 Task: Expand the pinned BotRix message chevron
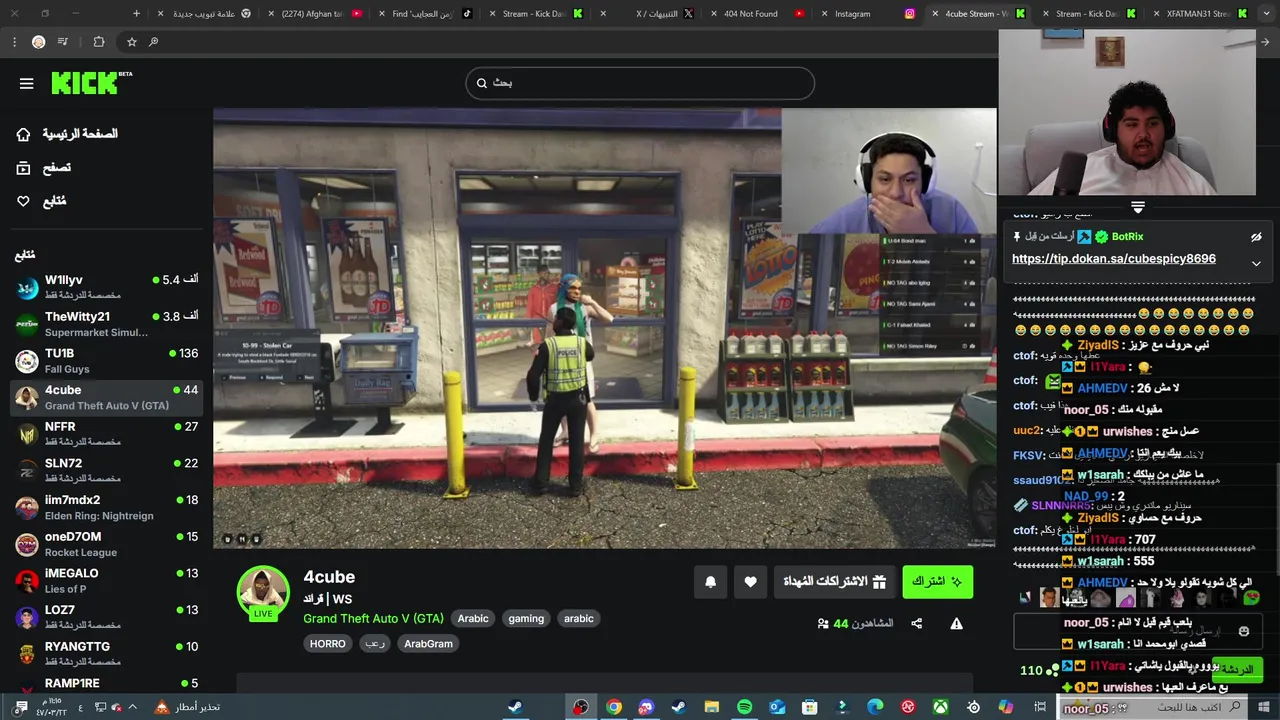[1256, 263]
